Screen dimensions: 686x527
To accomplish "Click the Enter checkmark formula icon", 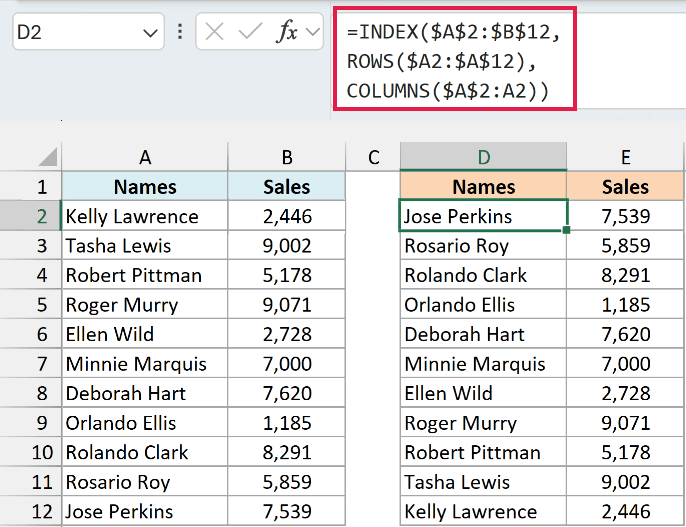I will [251, 32].
